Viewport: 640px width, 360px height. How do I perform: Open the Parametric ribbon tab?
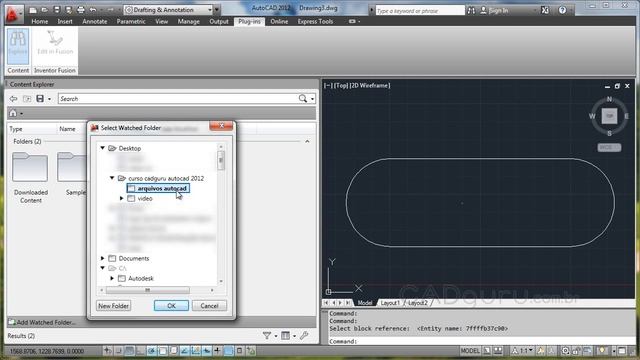tap(131, 22)
